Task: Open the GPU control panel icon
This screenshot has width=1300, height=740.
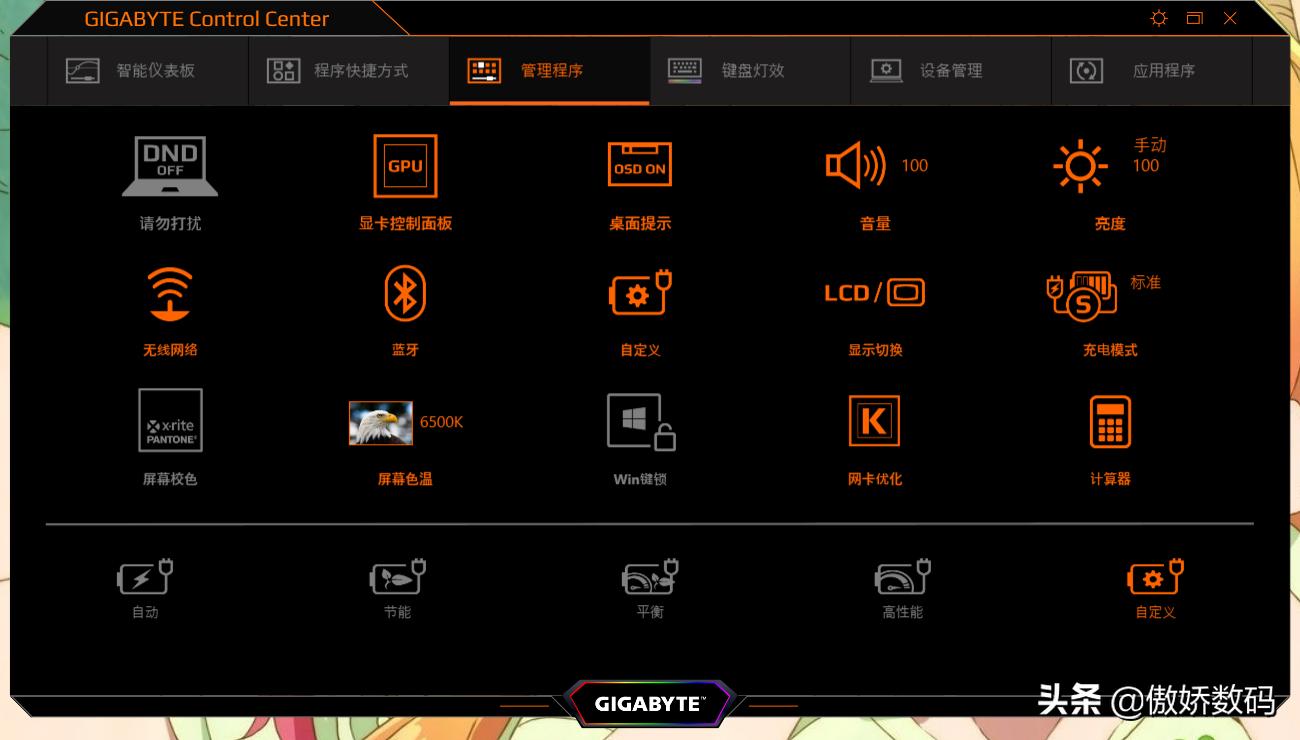Action: tap(405, 166)
